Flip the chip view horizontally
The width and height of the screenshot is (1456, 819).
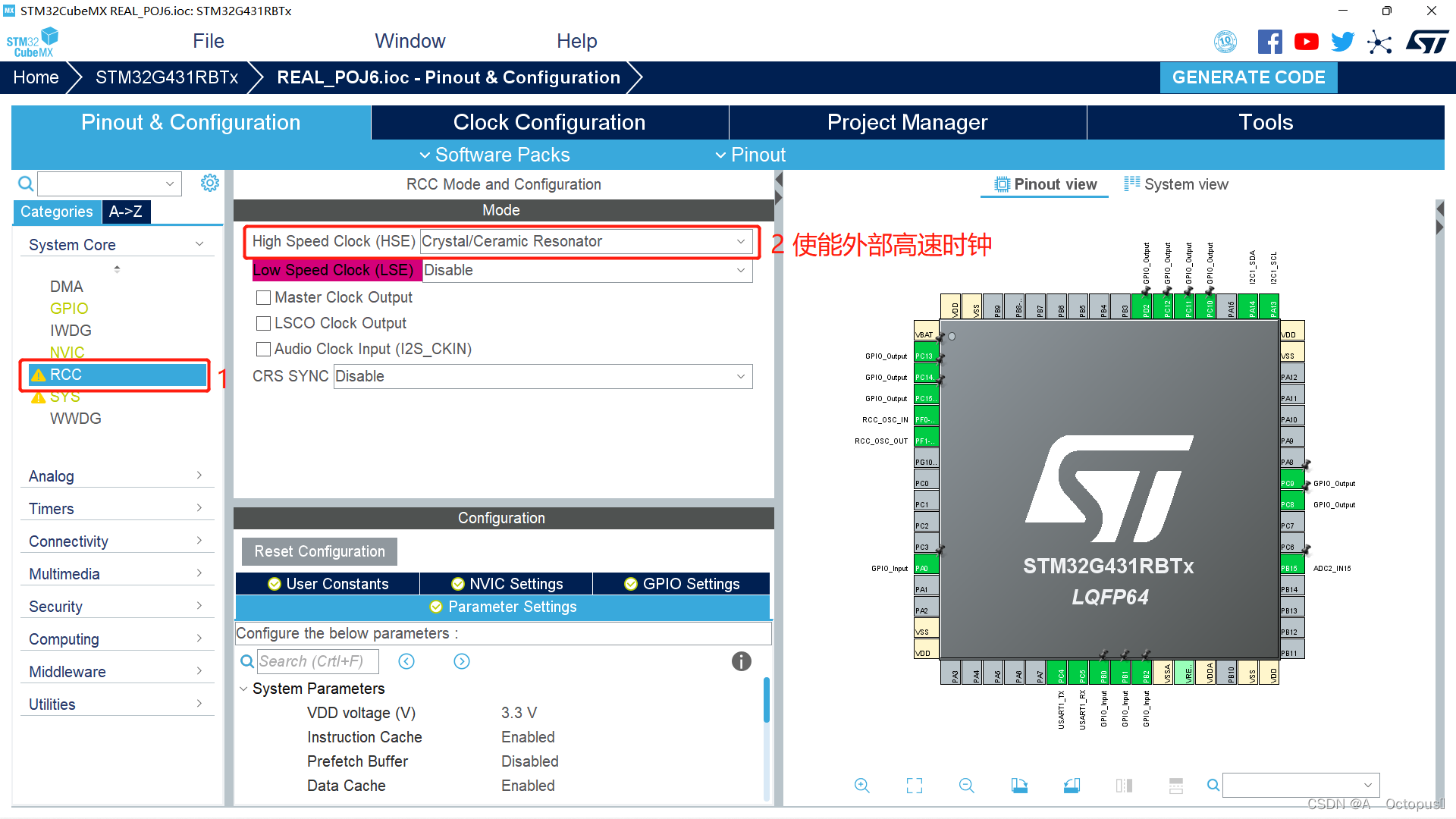pyautogui.click(x=1124, y=786)
